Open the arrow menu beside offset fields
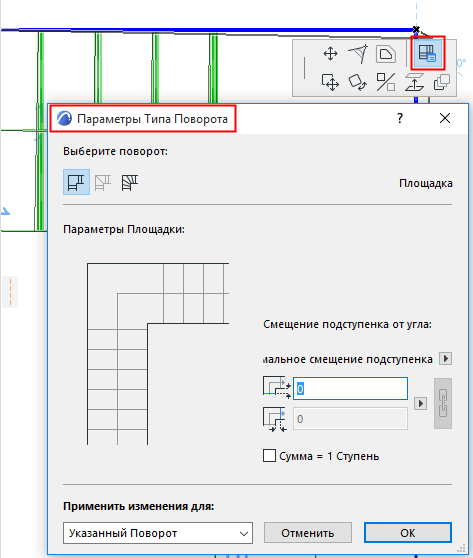Screen dimensions: 473x558 tap(420, 404)
